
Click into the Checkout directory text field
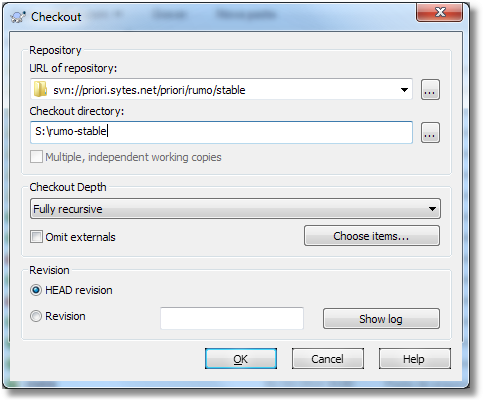[221, 132]
